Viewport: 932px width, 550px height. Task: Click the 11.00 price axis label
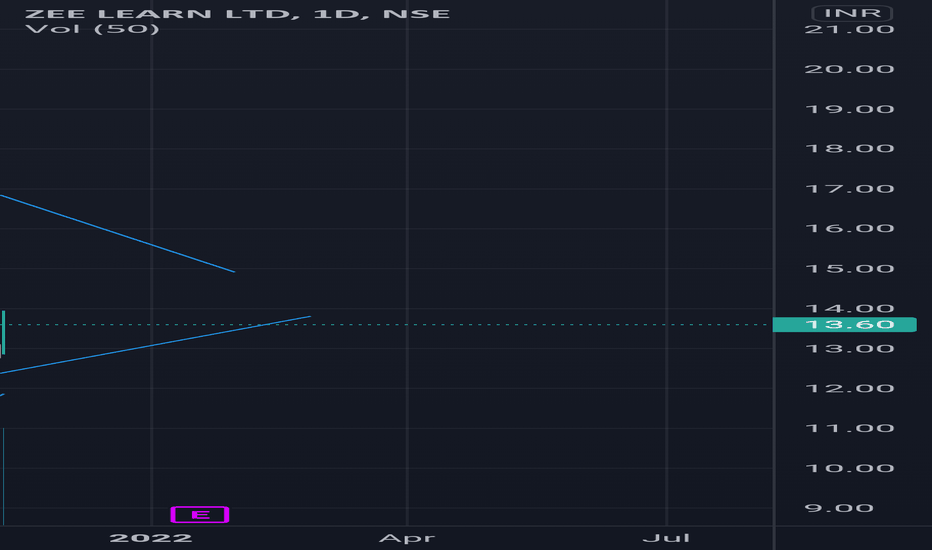(849, 428)
